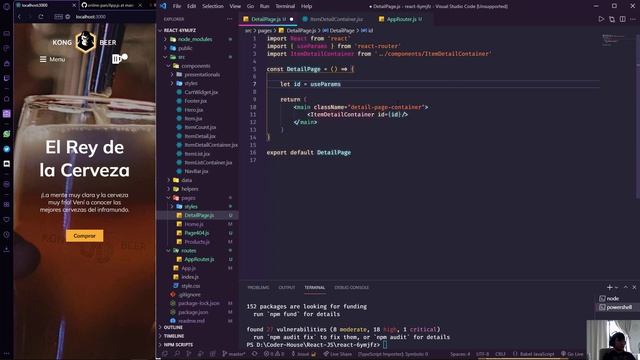Open WhatsApp in the browser sidebar

pos(7,134)
